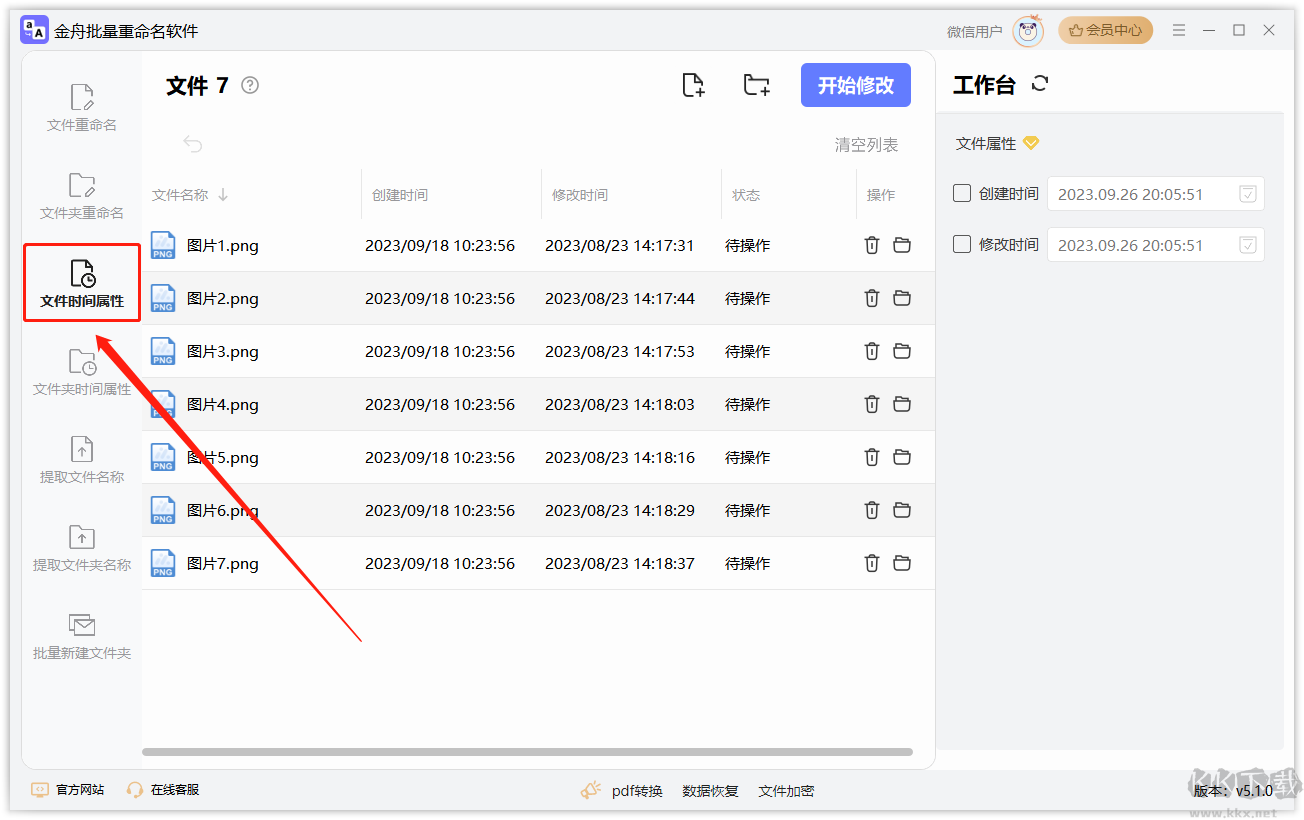Open the 创建时间 date picker dropdown
This screenshot has height=820, width=1304.
[1247, 193]
